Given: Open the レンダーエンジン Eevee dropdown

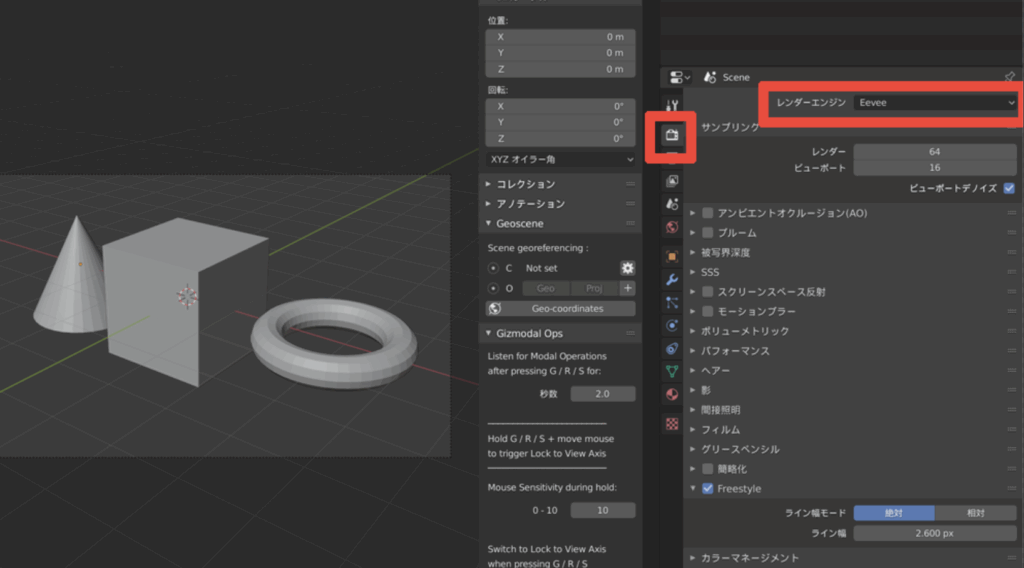Looking at the screenshot, I should click(935, 102).
